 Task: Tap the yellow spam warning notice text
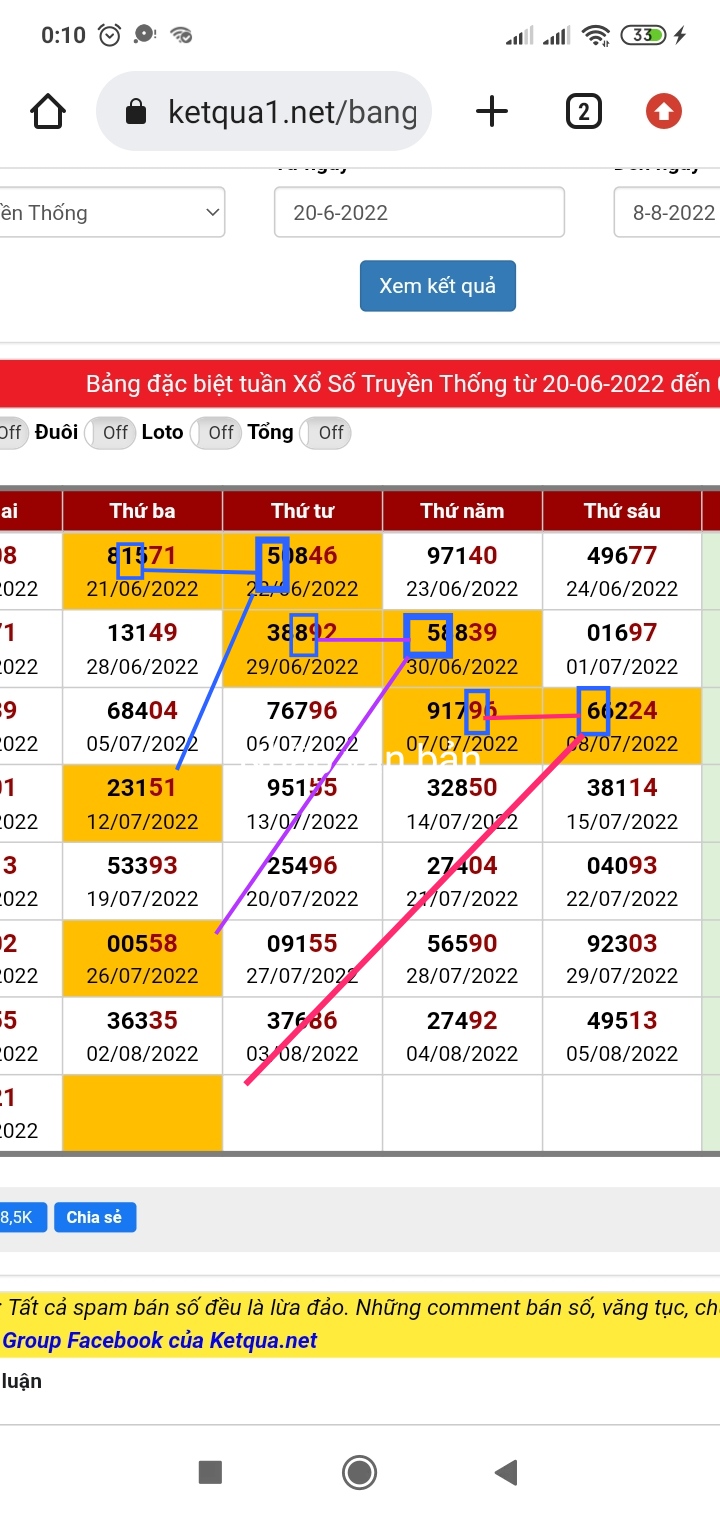pyautogui.click(x=360, y=1307)
